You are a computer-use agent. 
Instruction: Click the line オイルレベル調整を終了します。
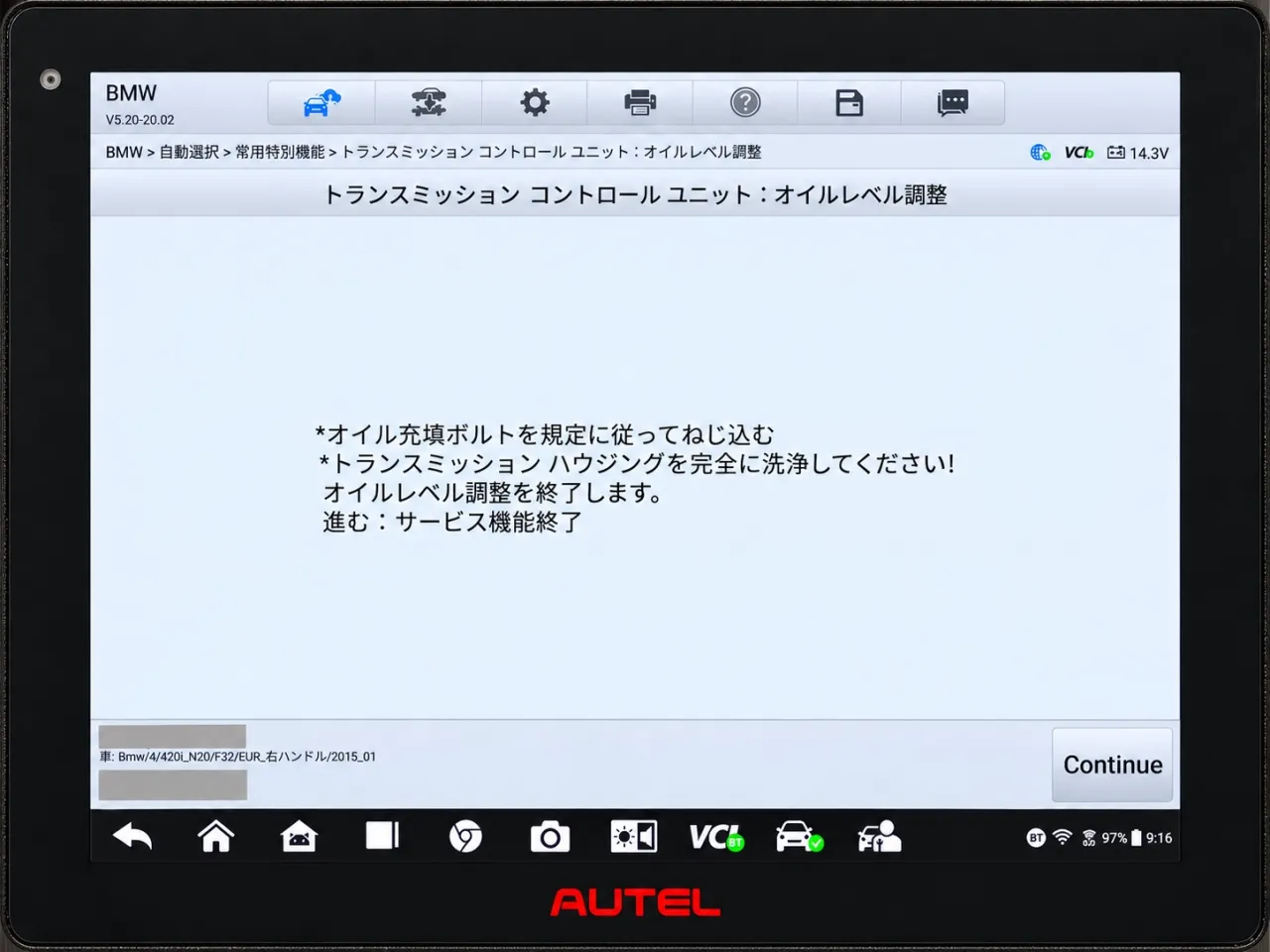click(x=492, y=493)
